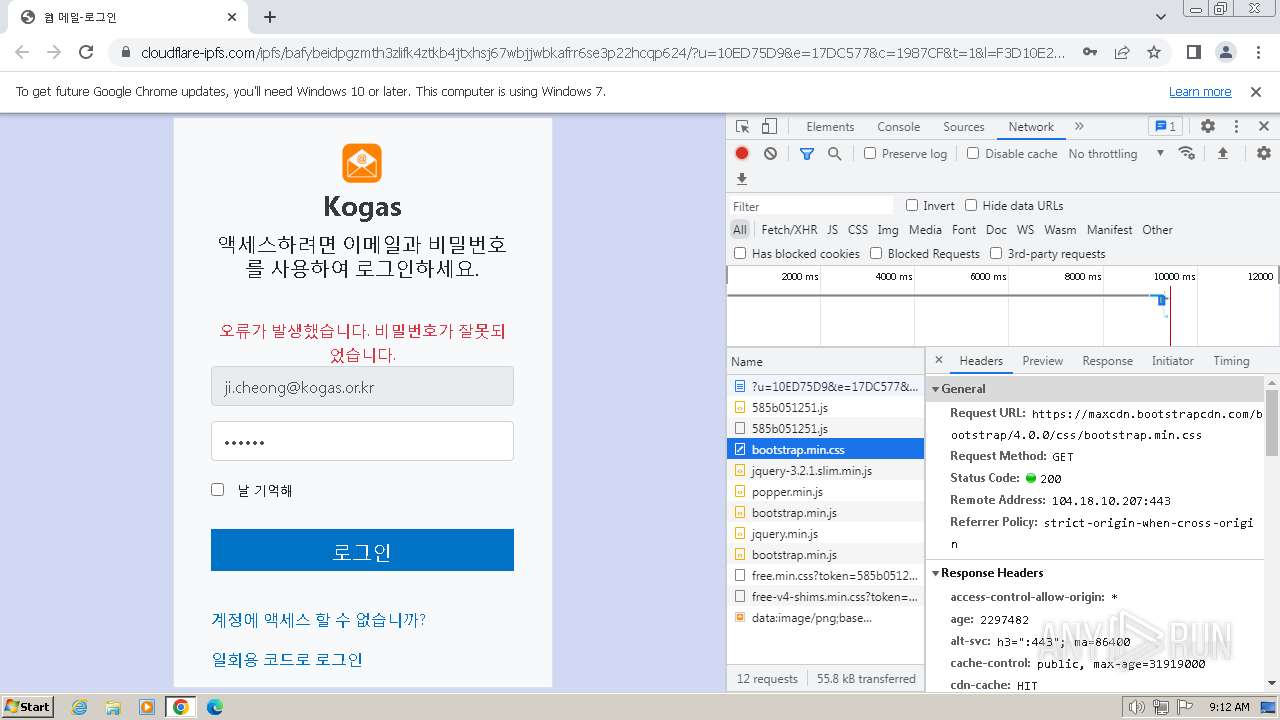Image resolution: width=1280 pixels, height=720 pixels.
Task: Click the 일회용 코드로 로그인 link
Action: click(287, 660)
